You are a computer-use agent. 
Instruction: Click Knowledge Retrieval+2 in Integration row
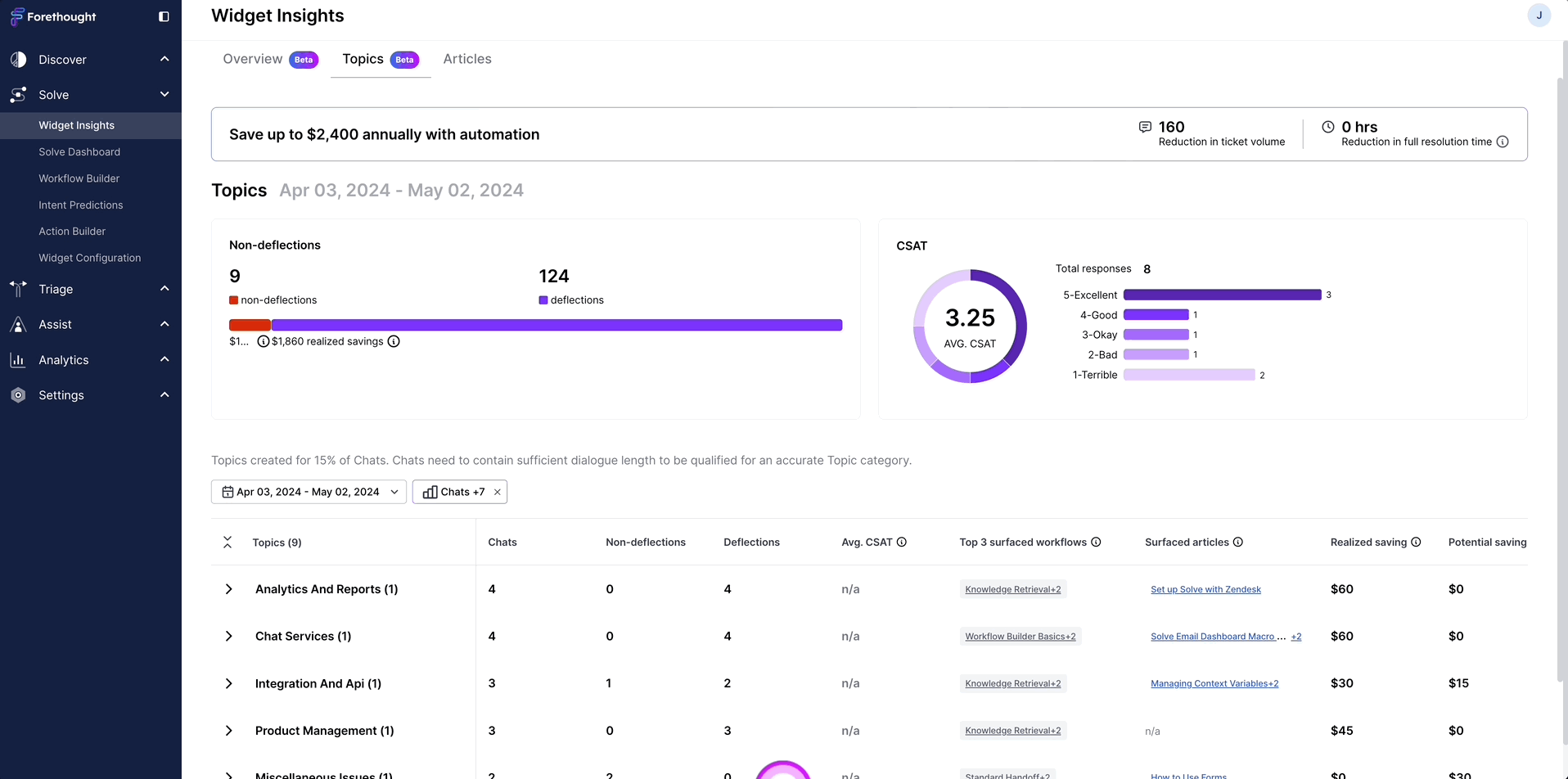(x=1012, y=683)
